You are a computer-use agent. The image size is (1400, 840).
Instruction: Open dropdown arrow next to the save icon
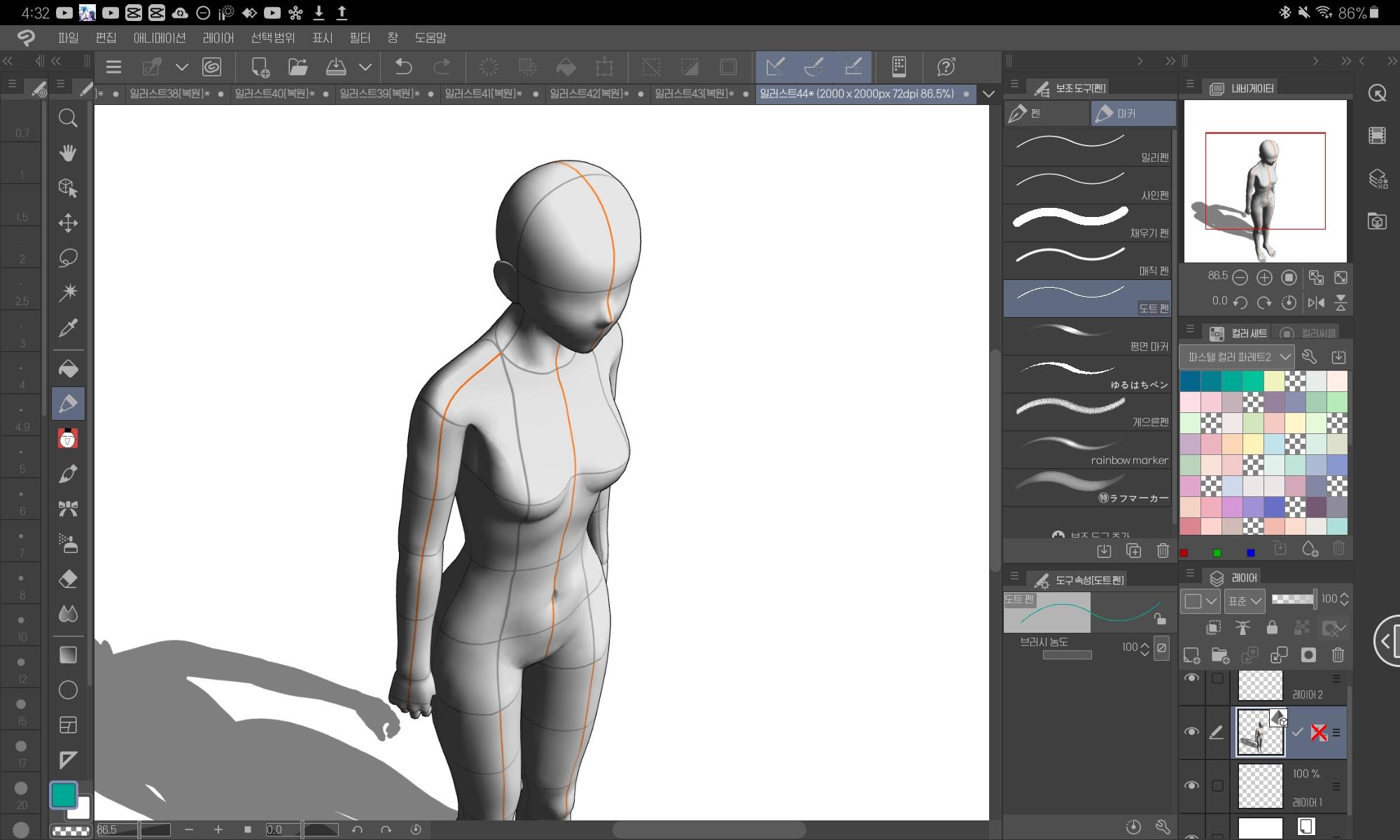click(x=365, y=67)
